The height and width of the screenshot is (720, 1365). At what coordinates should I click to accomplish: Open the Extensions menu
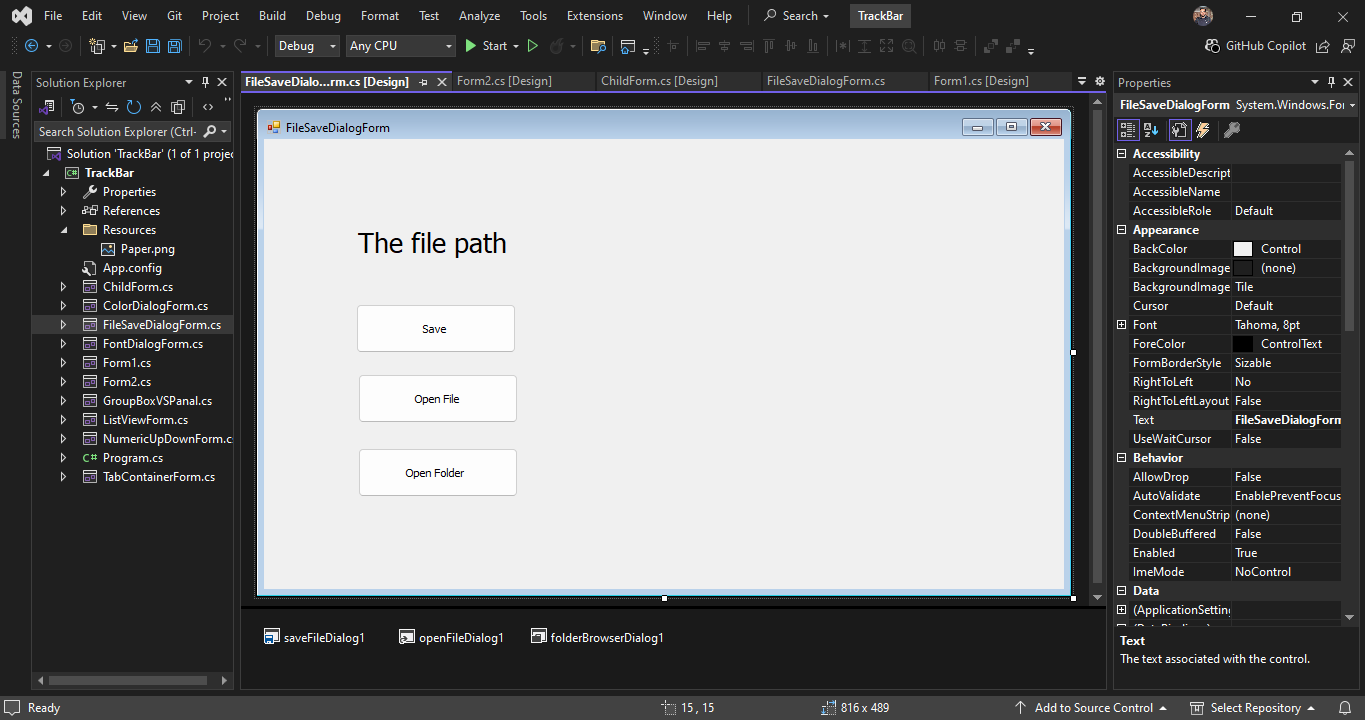[x=594, y=15]
